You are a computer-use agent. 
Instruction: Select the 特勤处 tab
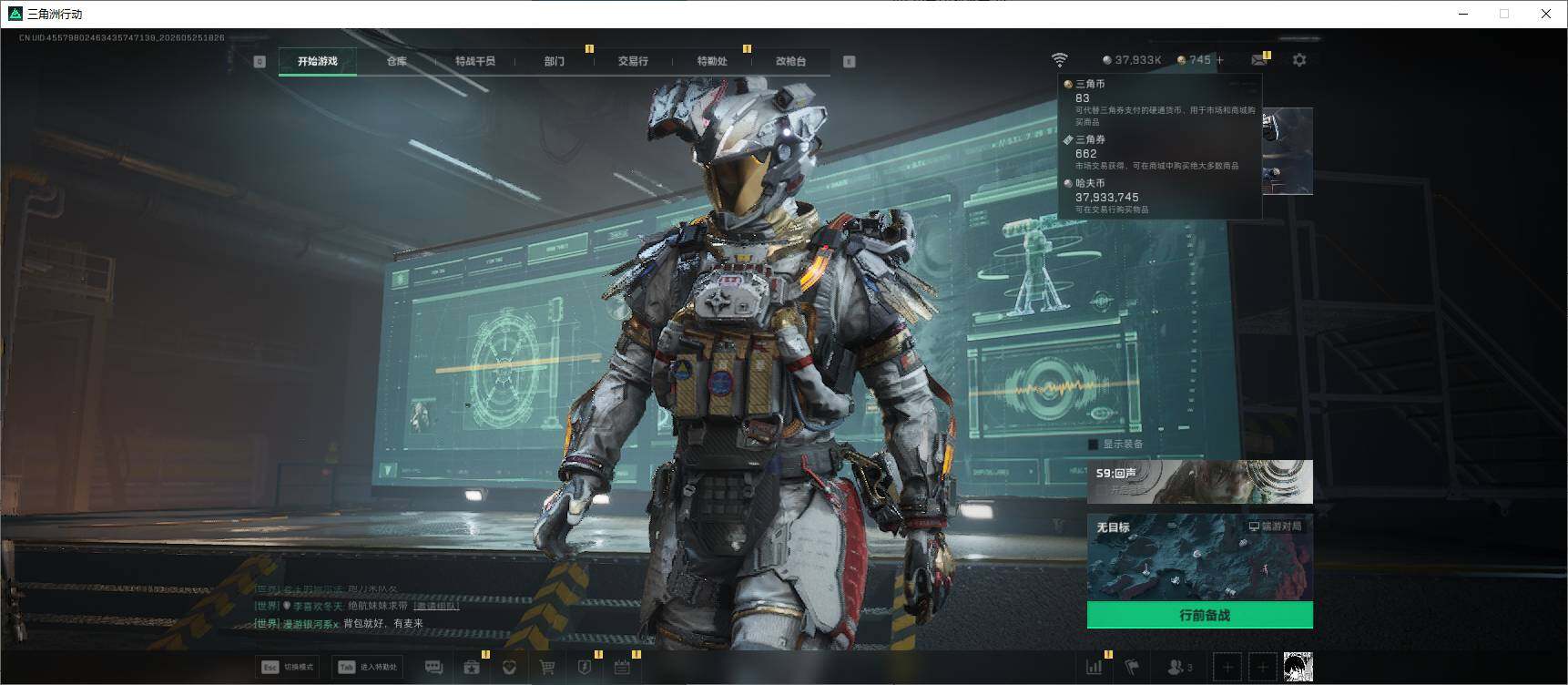(712, 61)
